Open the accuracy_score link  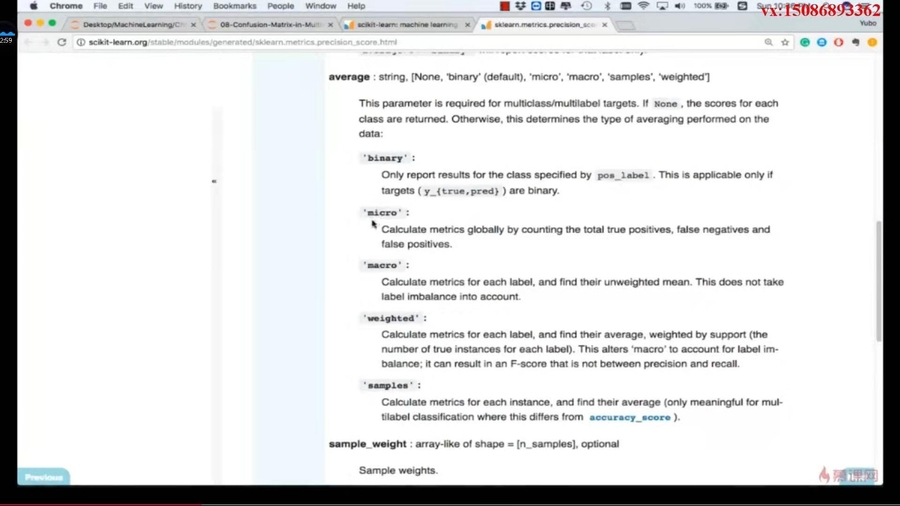pos(629,417)
